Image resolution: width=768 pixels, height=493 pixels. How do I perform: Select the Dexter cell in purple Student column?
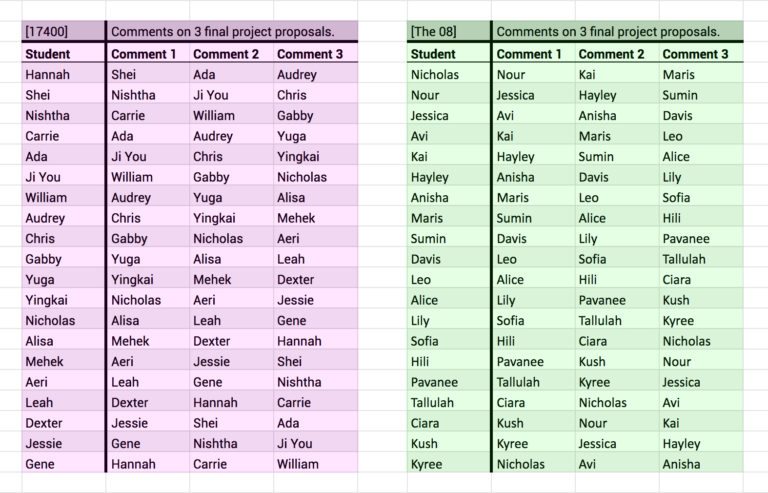(64, 423)
